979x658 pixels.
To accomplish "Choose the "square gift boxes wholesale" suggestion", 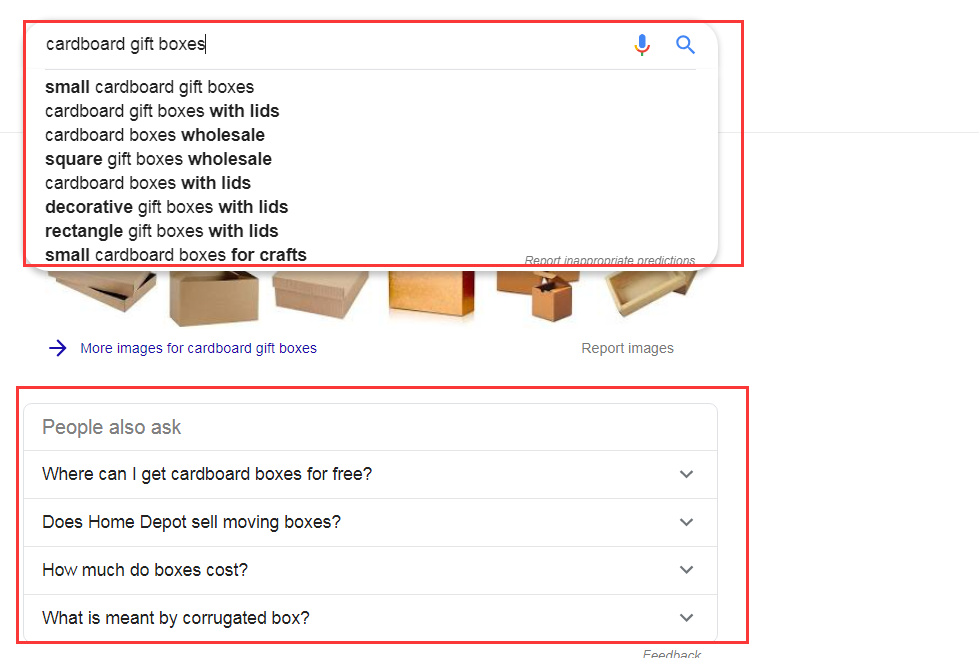I will click(x=158, y=159).
